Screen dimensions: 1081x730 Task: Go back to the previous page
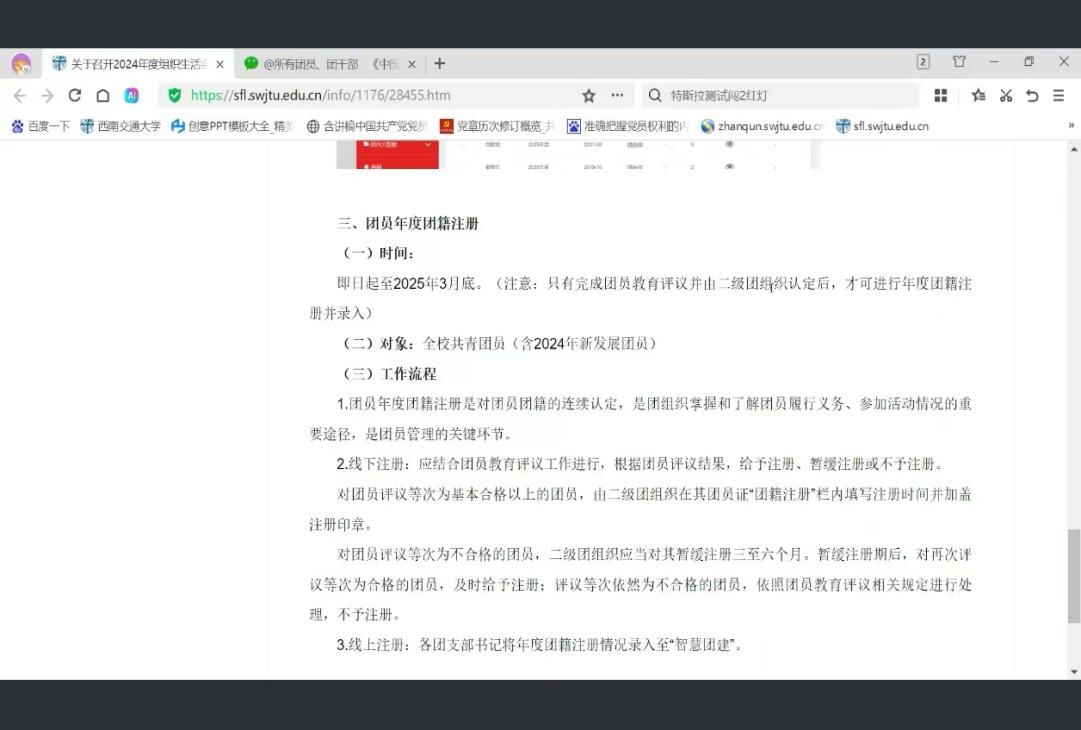point(20,96)
